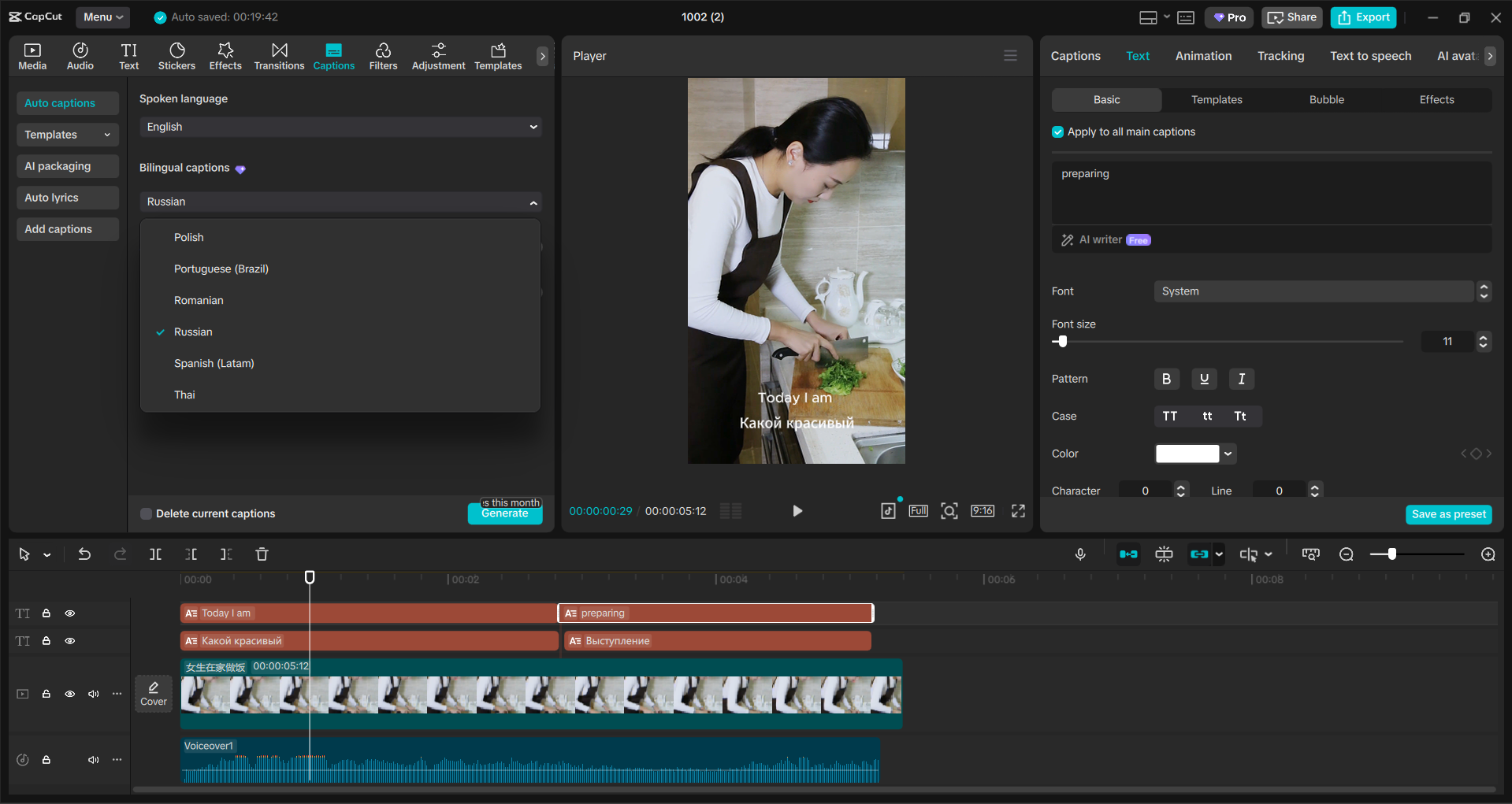The image size is (1512, 804).
Task: Open the Effects panel
Action: [225, 55]
